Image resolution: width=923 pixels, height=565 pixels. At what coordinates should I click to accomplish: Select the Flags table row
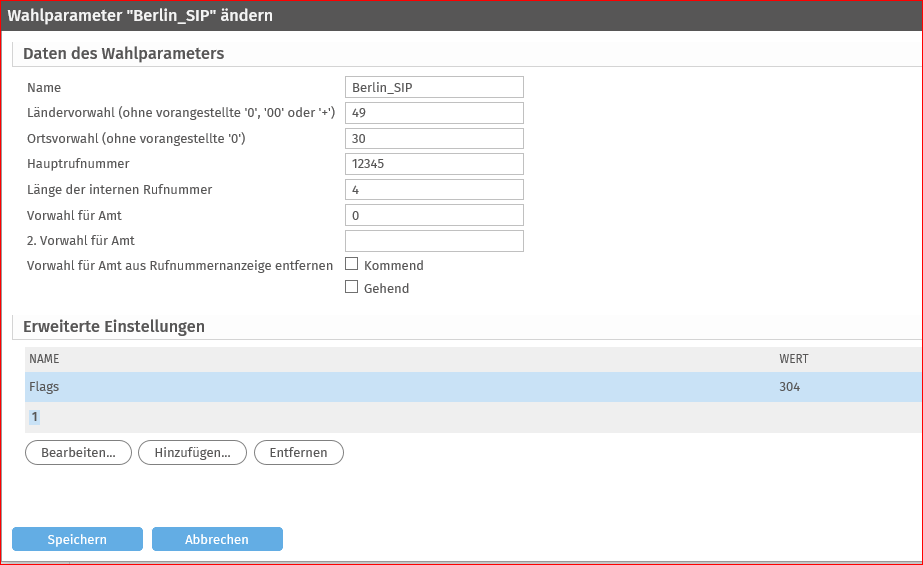pyautogui.click(x=473, y=387)
